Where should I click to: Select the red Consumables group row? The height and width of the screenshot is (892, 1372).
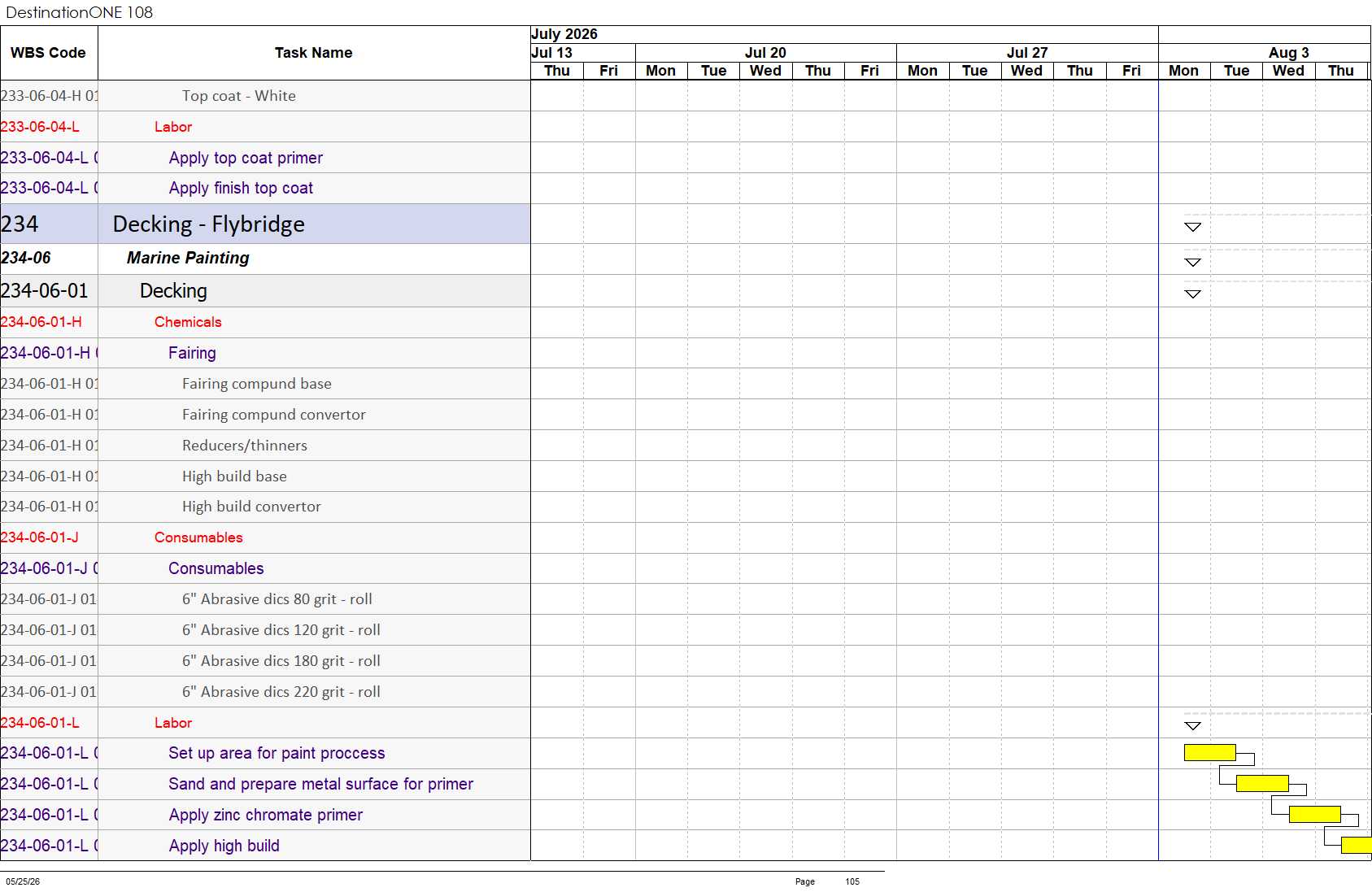(265, 537)
